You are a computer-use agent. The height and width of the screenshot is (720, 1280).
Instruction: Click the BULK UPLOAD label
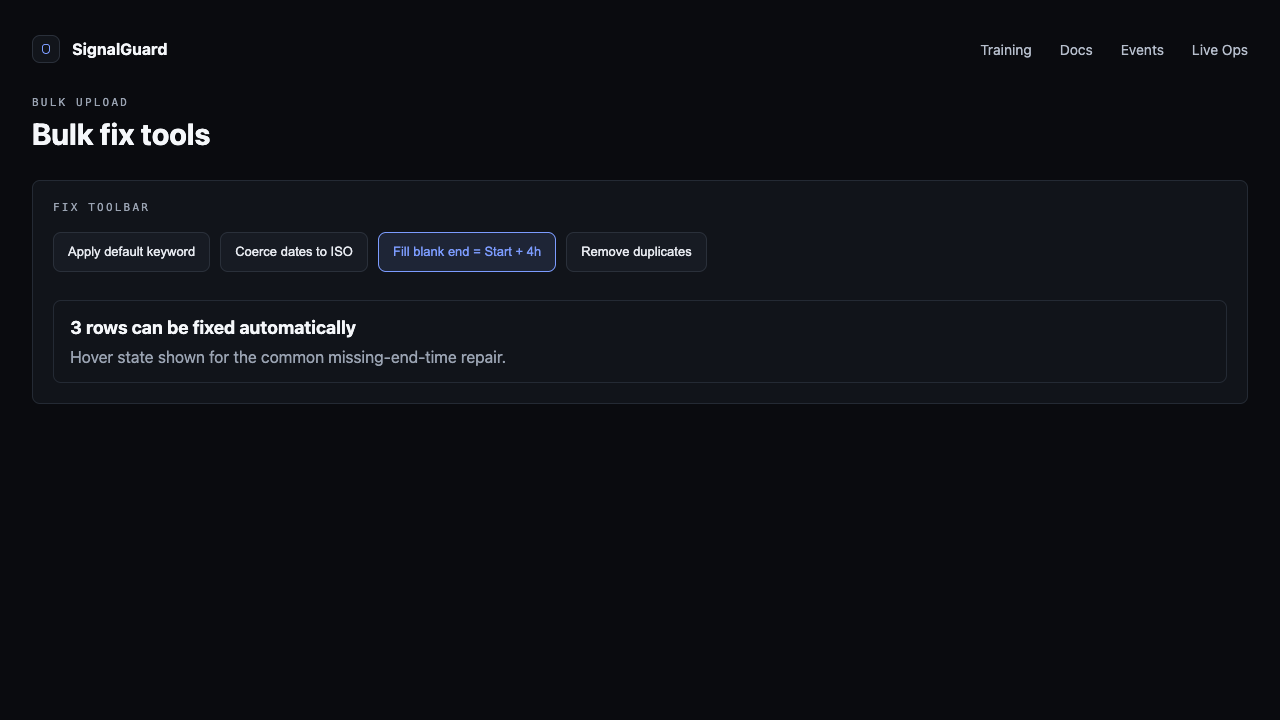[x=80, y=102]
